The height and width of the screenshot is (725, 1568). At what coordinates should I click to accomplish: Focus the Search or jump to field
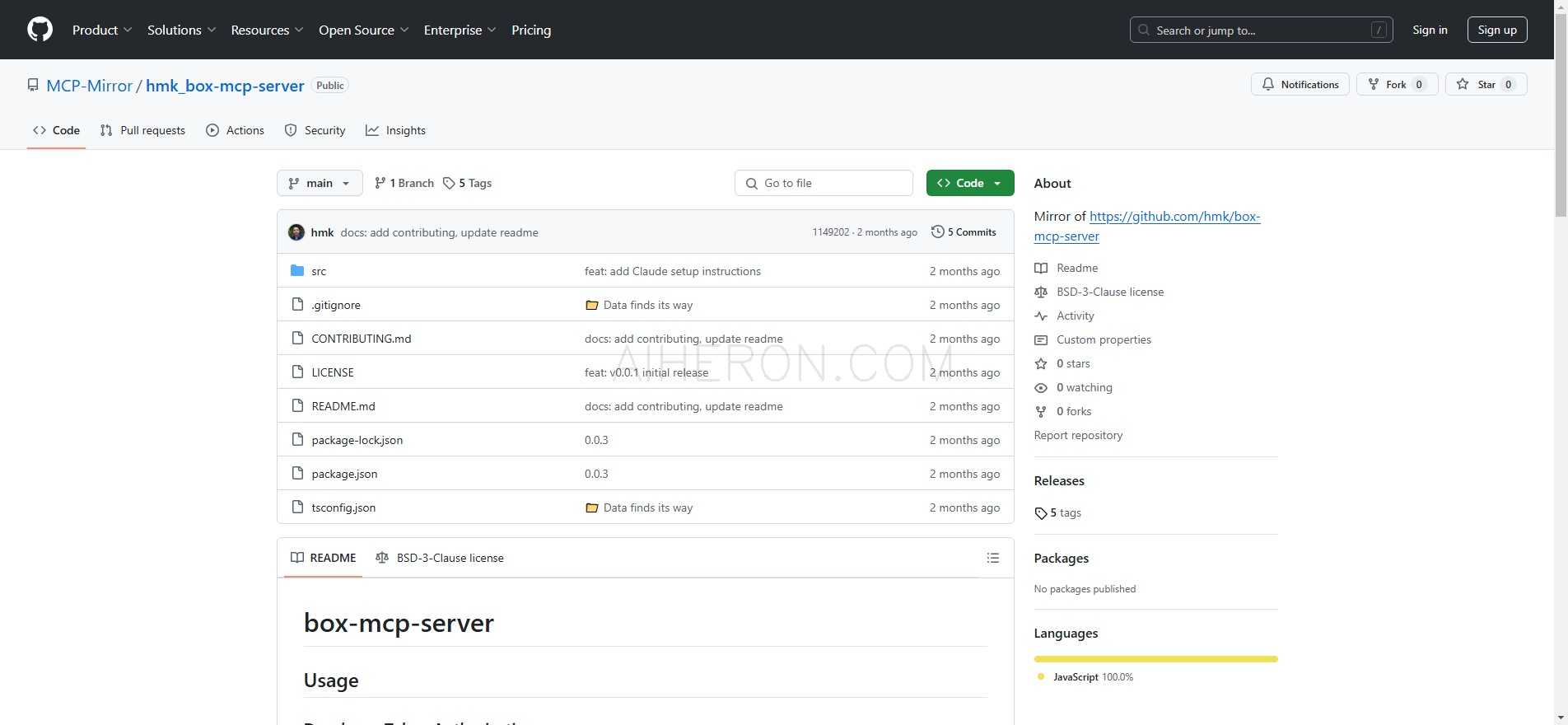tap(1262, 30)
